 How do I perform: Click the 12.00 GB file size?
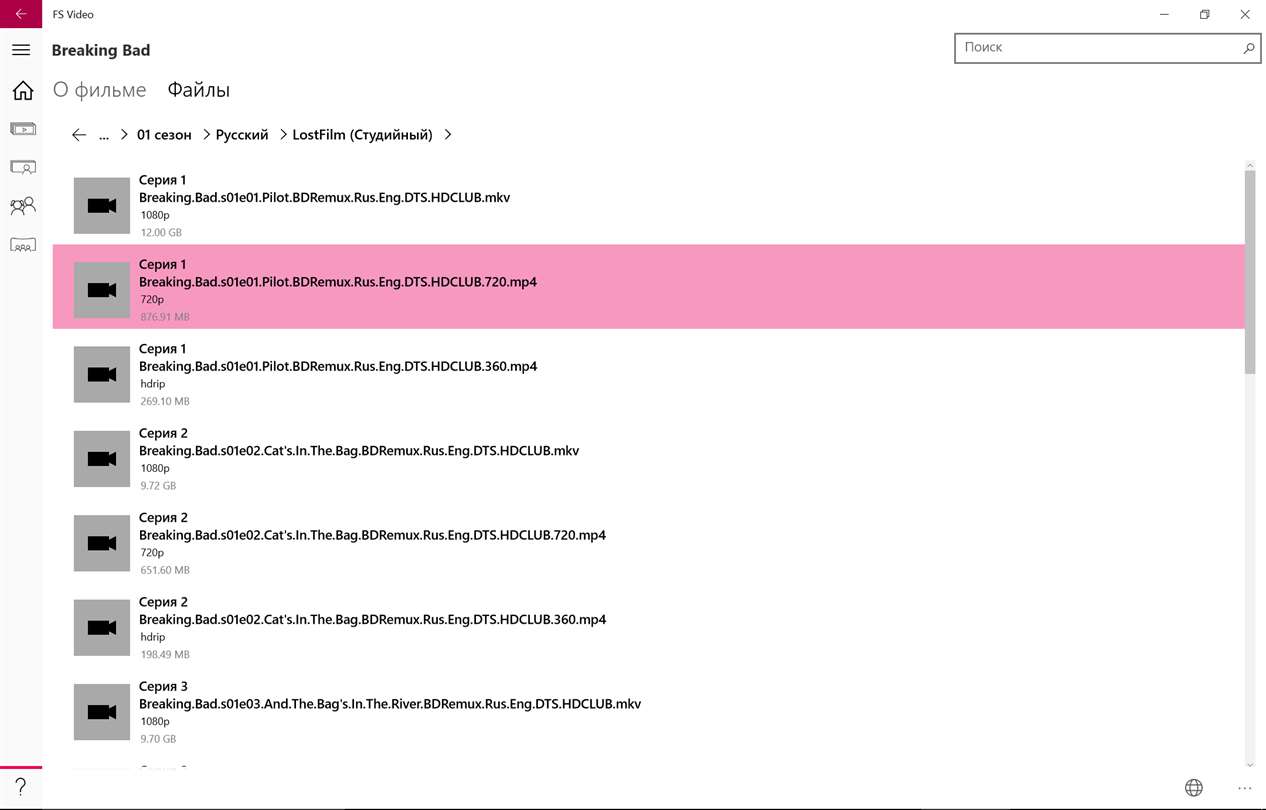coord(161,233)
